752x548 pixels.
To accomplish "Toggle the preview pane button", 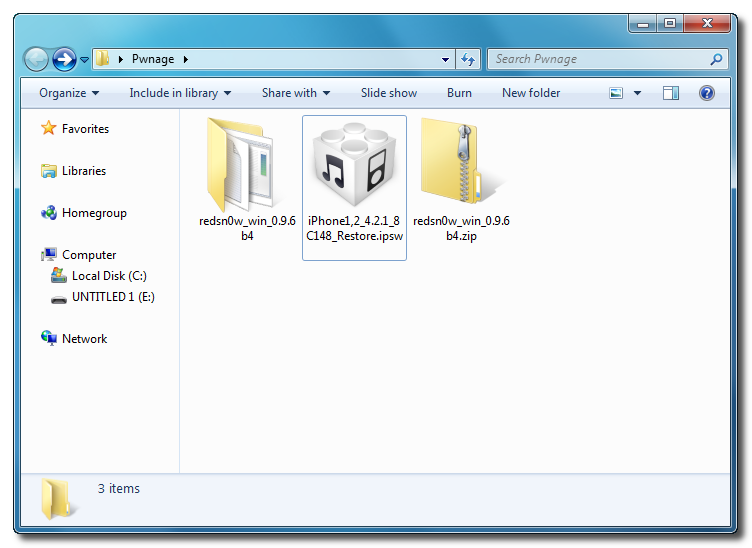I will click(671, 93).
